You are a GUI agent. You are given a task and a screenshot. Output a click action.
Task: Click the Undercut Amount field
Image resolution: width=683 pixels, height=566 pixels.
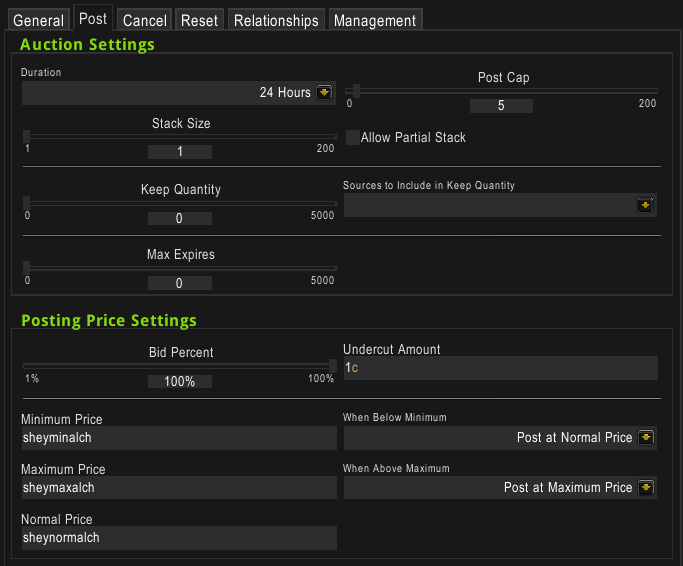500,368
